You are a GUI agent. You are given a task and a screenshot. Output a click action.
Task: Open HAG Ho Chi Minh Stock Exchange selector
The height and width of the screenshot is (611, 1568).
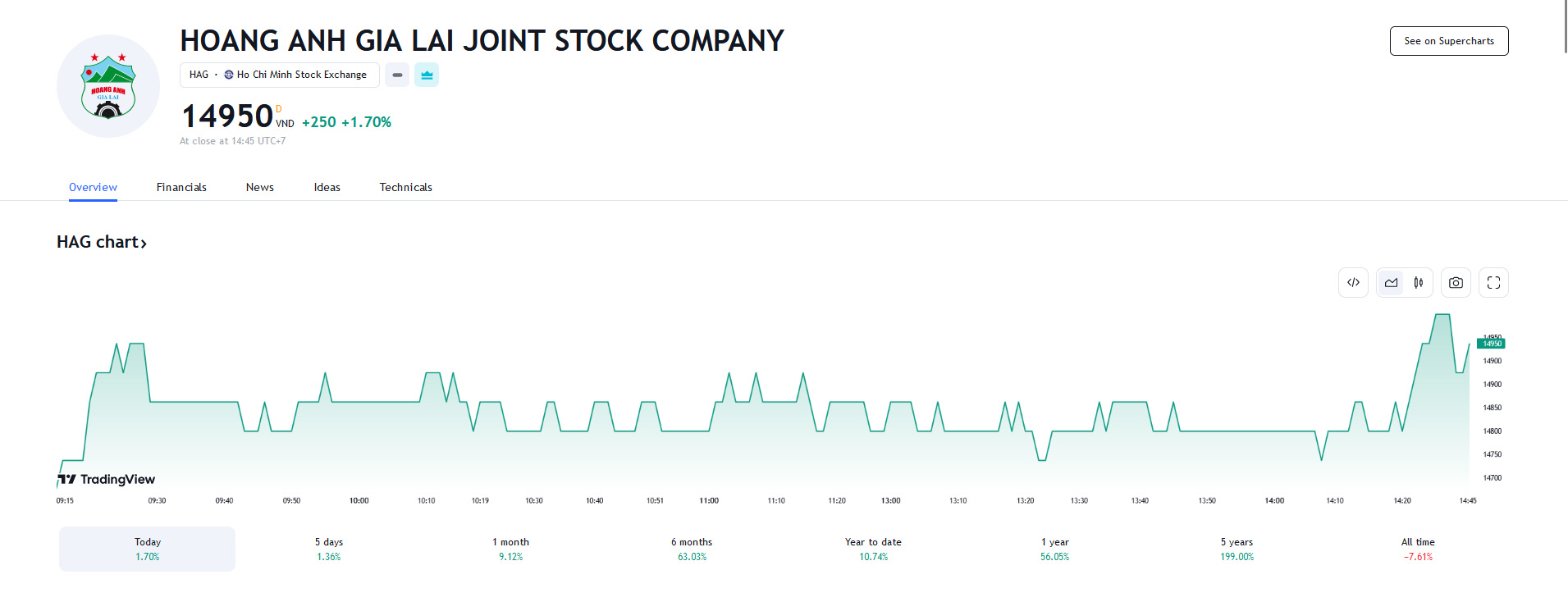pyautogui.click(x=279, y=75)
